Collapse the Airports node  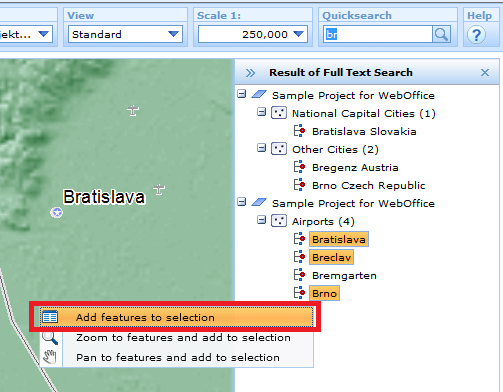(x=262, y=220)
